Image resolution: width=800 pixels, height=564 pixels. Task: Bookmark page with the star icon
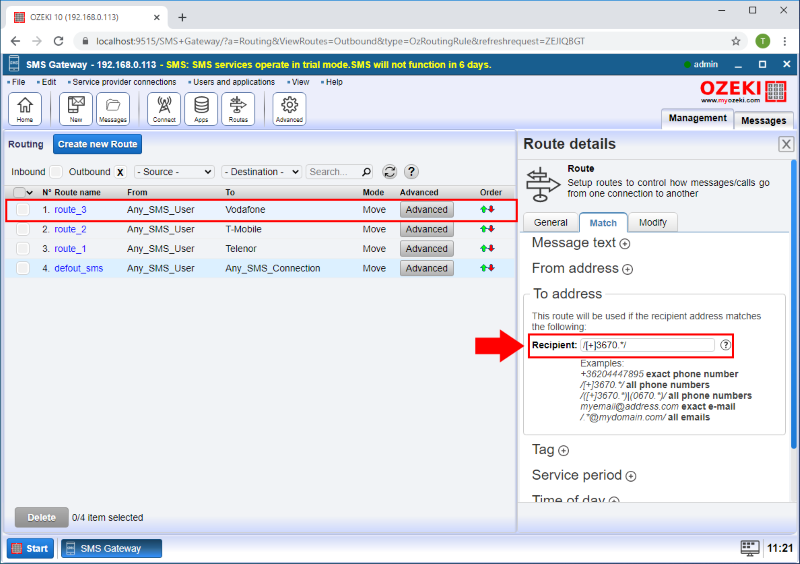pyautogui.click(x=736, y=41)
